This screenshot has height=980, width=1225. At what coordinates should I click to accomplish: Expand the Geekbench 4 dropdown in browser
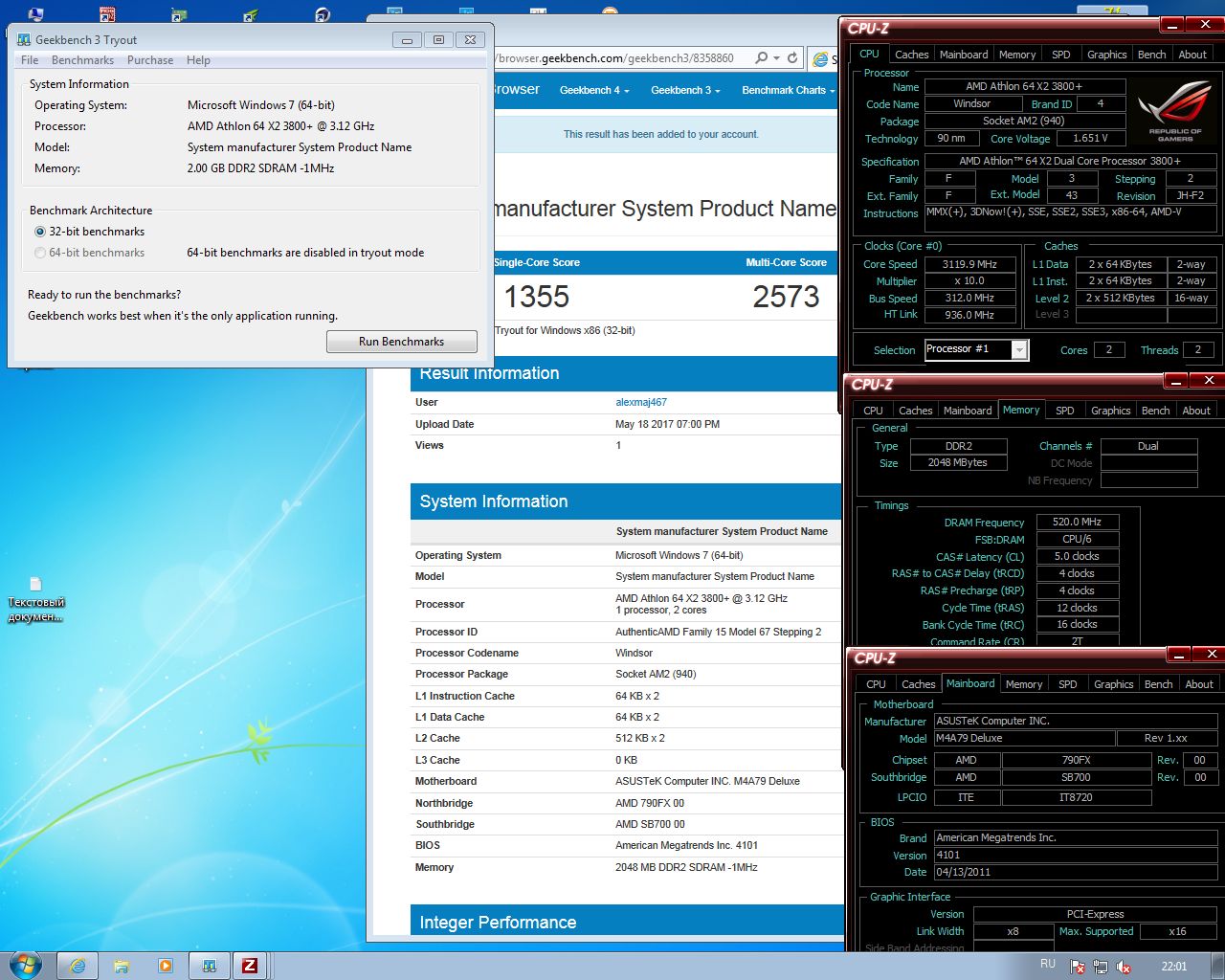594,90
